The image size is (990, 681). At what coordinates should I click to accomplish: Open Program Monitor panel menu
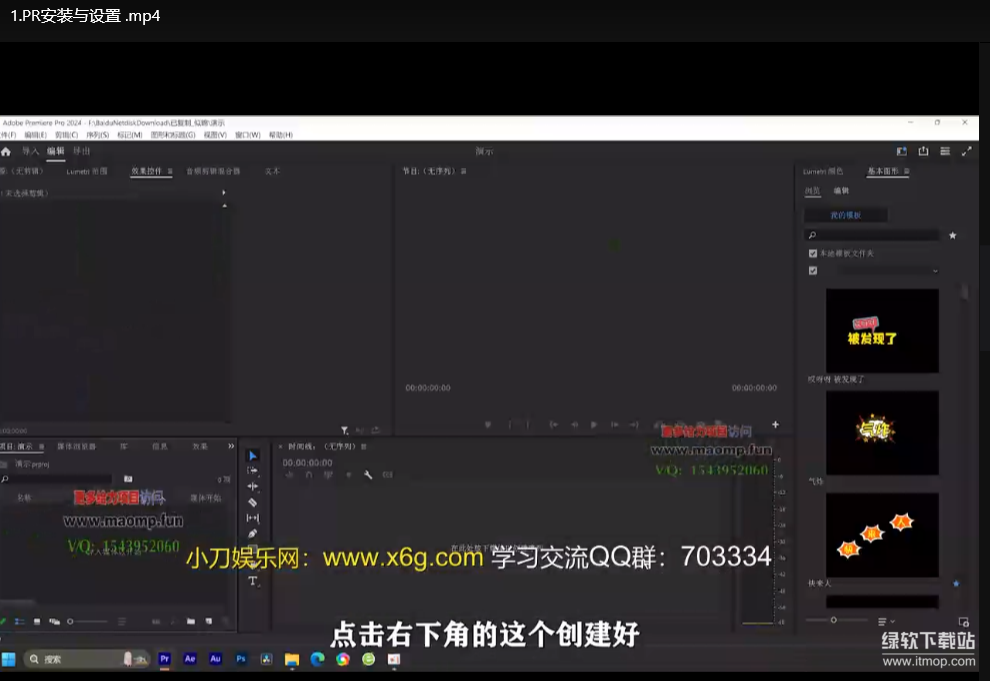click(463, 171)
